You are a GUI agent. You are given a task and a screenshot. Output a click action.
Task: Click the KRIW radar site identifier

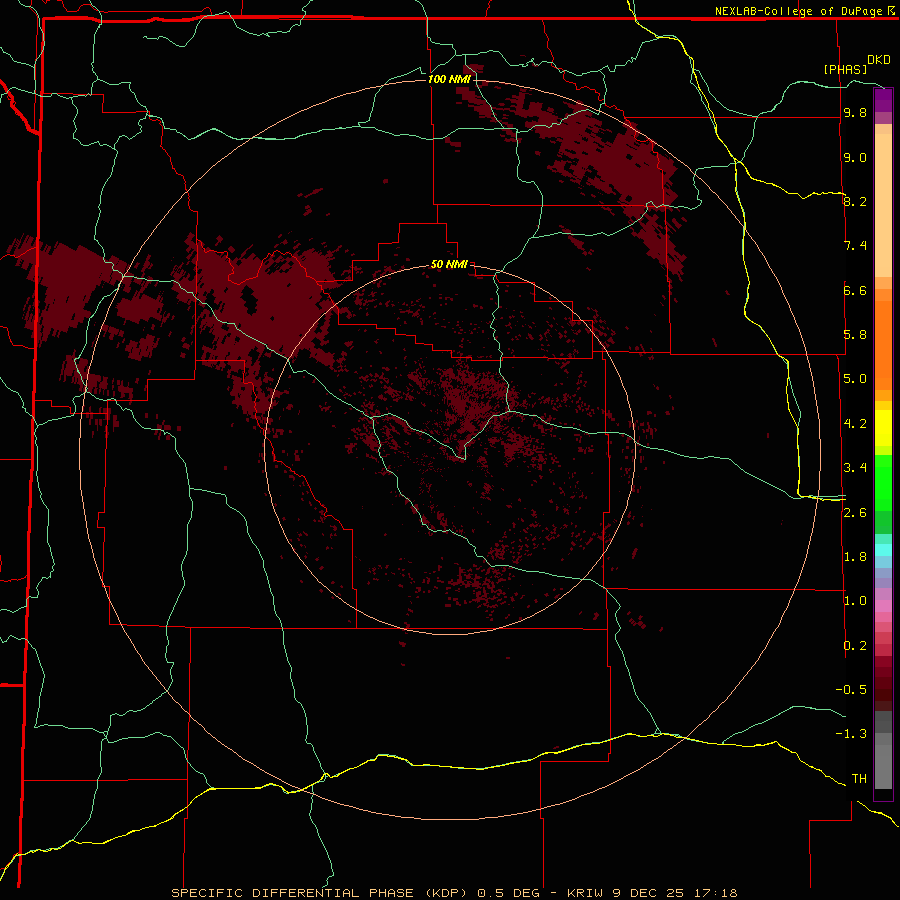coord(586,893)
